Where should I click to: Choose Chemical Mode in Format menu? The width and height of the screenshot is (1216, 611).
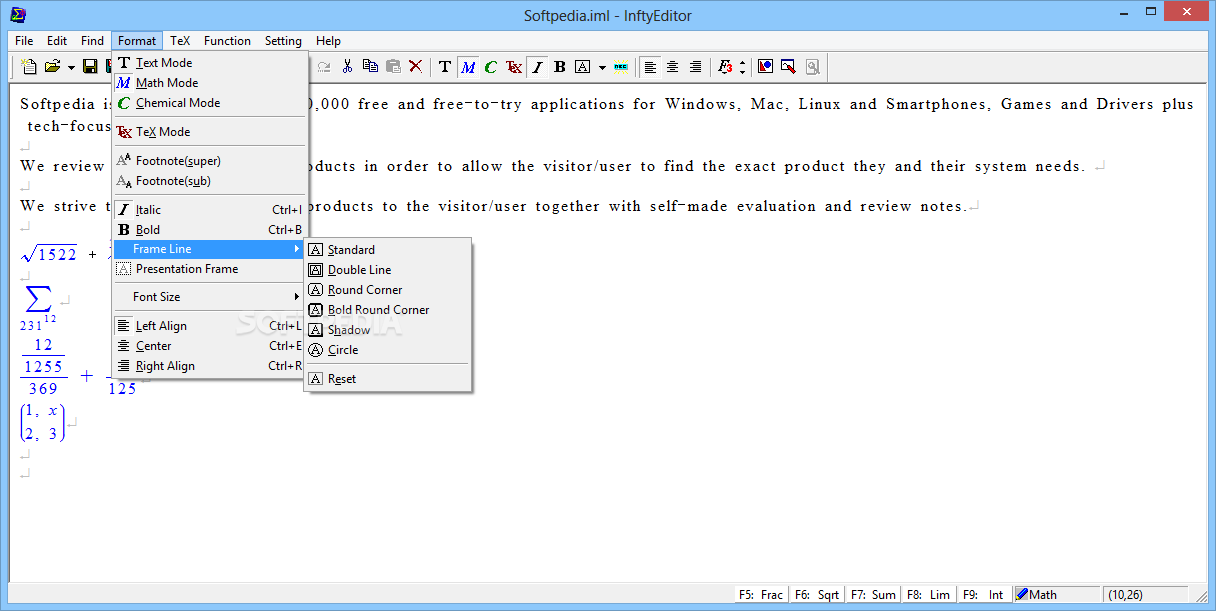click(x=209, y=103)
